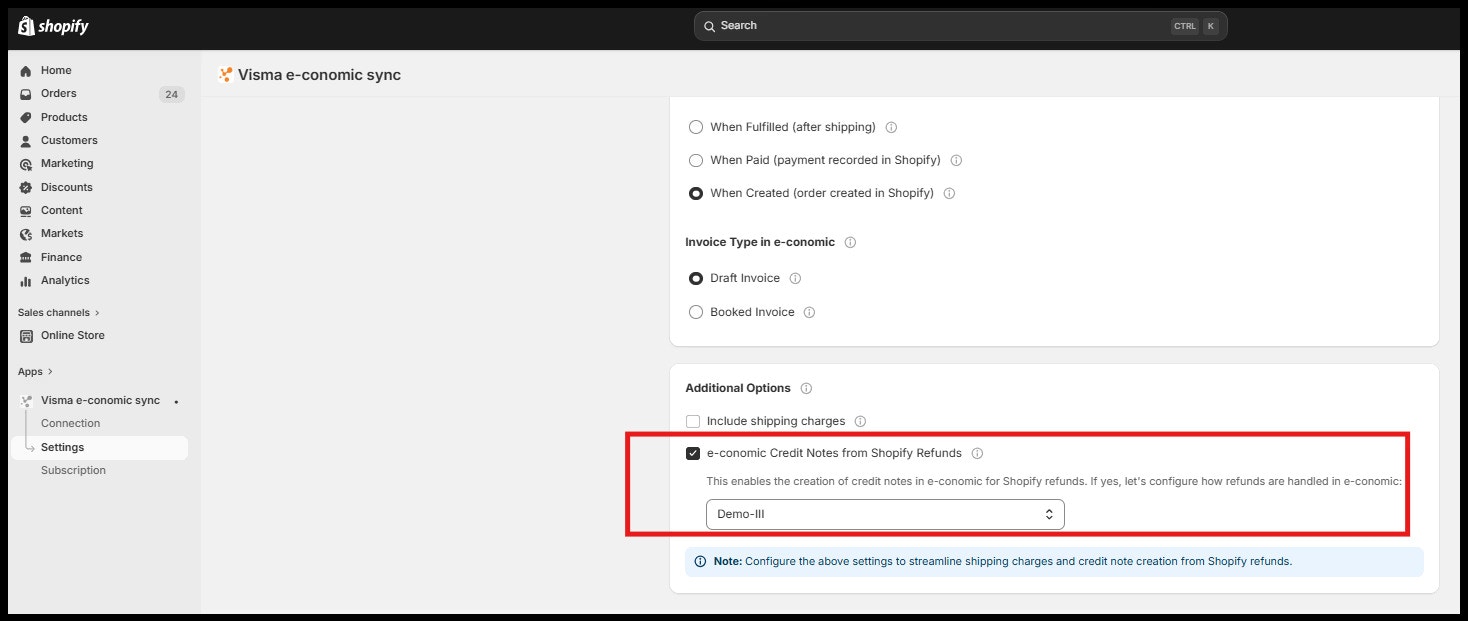Click the search magnifier icon

(709, 26)
